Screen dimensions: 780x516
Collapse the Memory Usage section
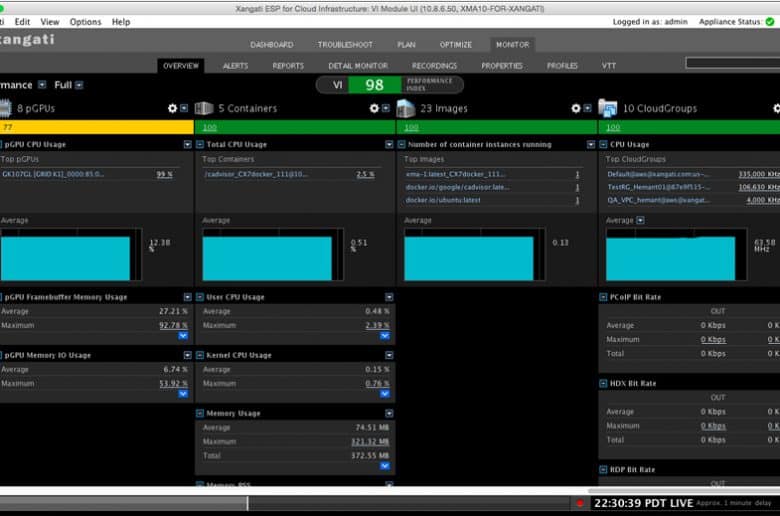click(x=200, y=413)
